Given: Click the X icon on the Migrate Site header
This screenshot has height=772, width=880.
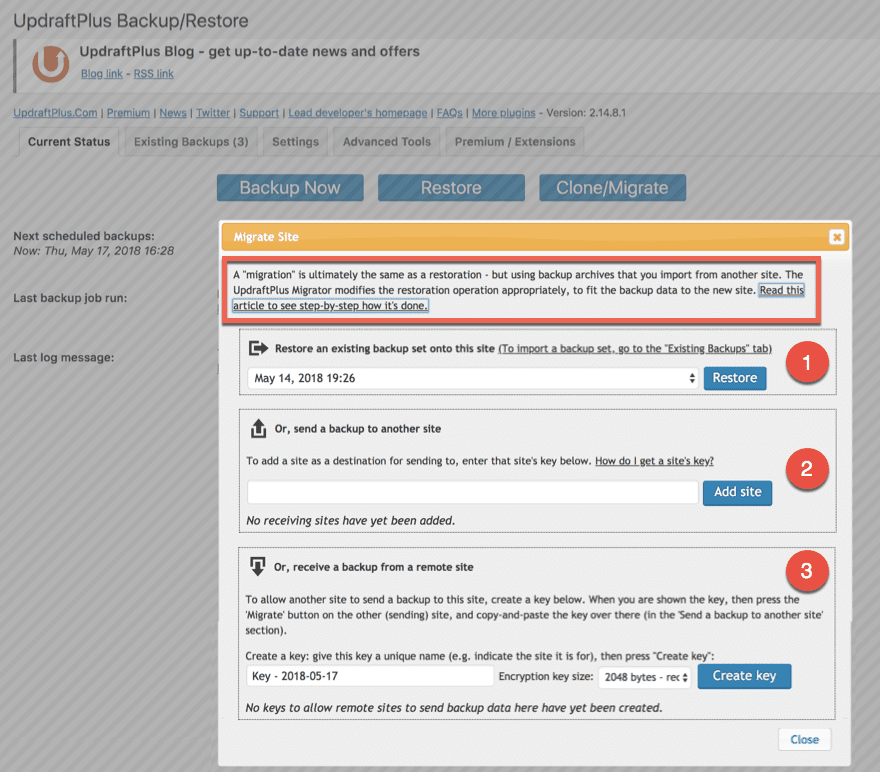Looking at the screenshot, I should tap(837, 237).
